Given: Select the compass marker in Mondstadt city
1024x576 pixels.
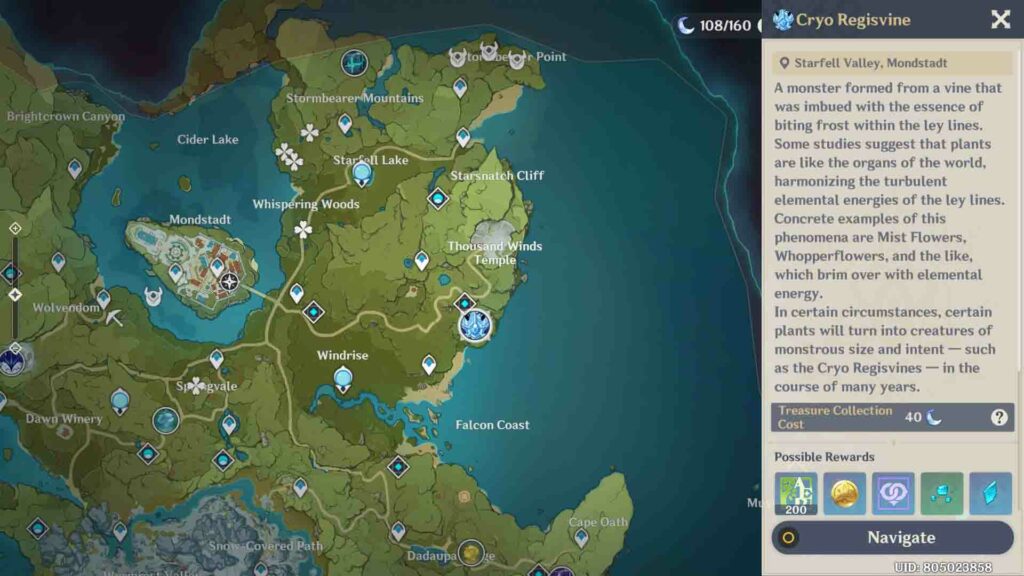Looking at the screenshot, I should 230,282.
